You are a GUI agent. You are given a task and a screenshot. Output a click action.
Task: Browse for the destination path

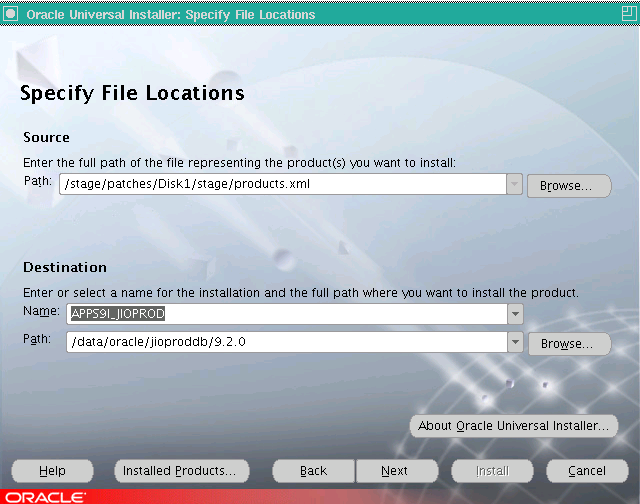click(x=569, y=344)
